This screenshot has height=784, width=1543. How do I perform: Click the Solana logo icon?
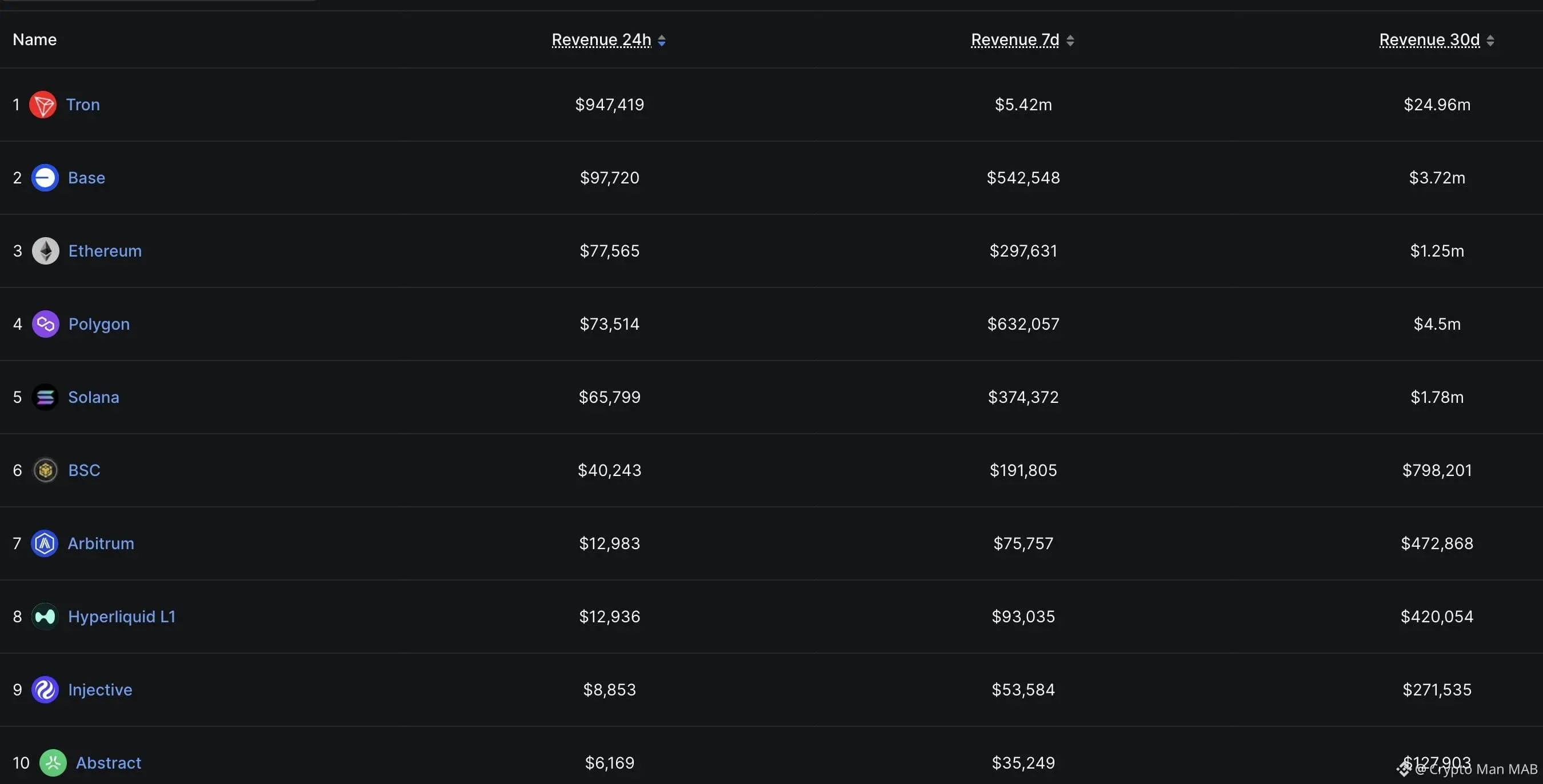(x=45, y=397)
